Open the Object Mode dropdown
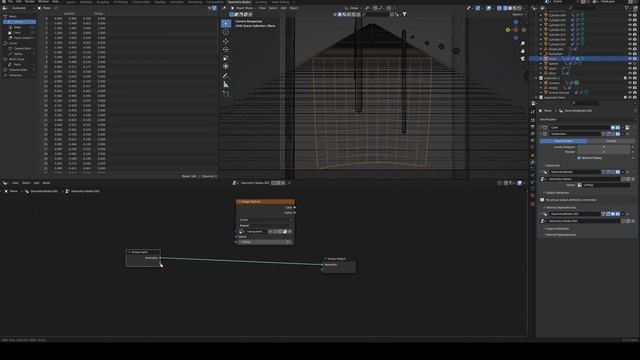Image resolution: width=640 pixels, height=360 pixels. (x=244, y=8)
